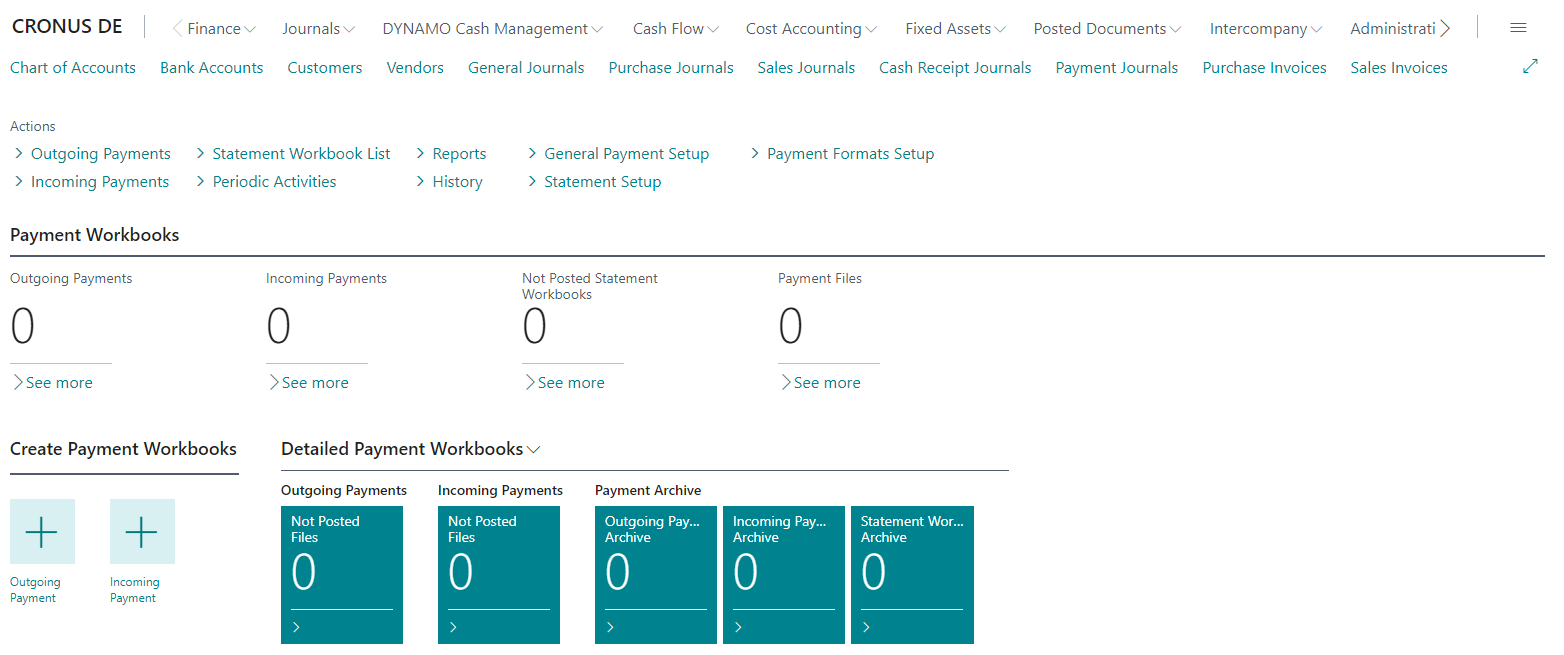This screenshot has width=1564, height=655.
Task: Open the Incoming Payments Archive tile
Action: tap(784, 574)
